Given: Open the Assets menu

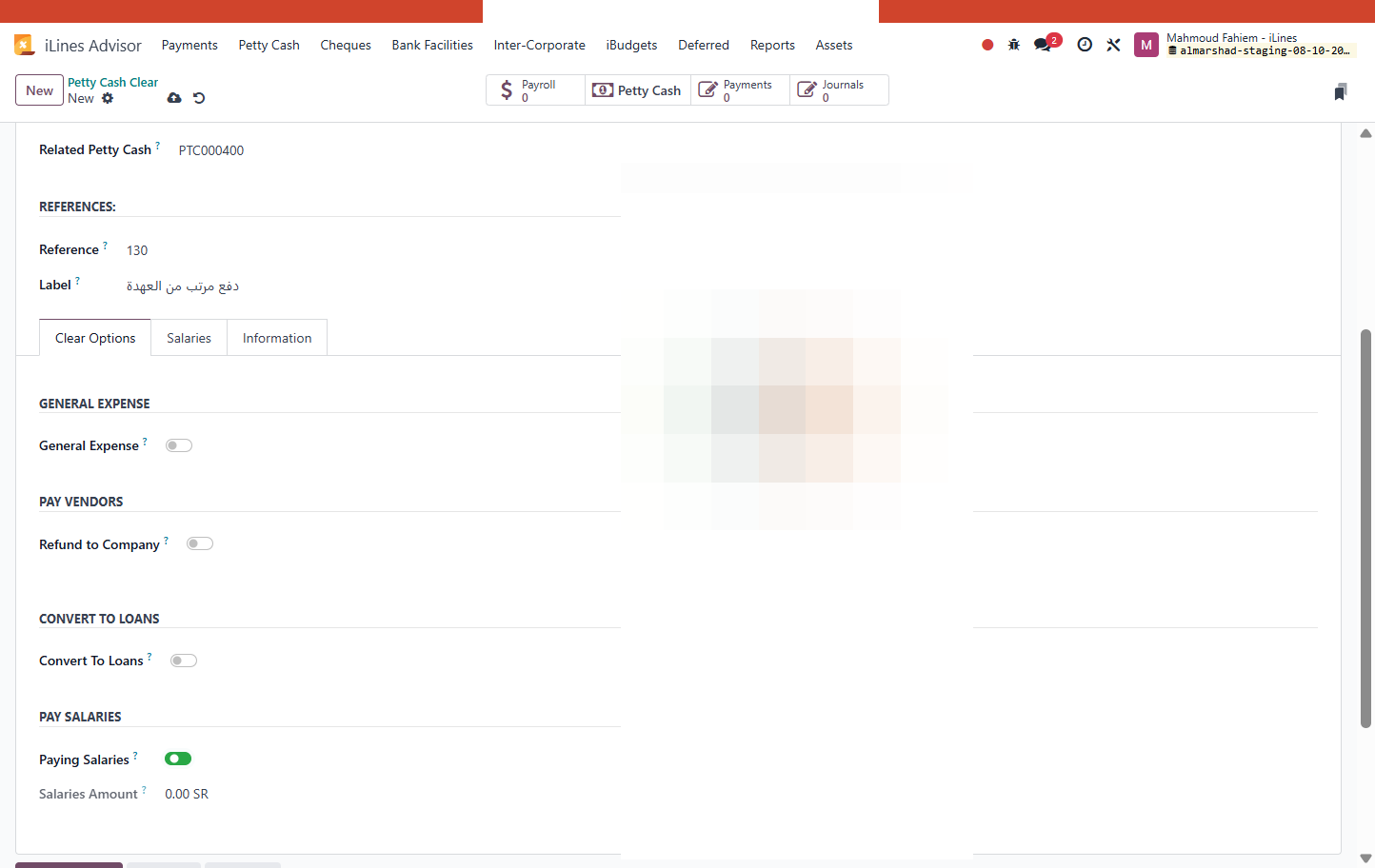Looking at the screenshot, I should point(834,45).
